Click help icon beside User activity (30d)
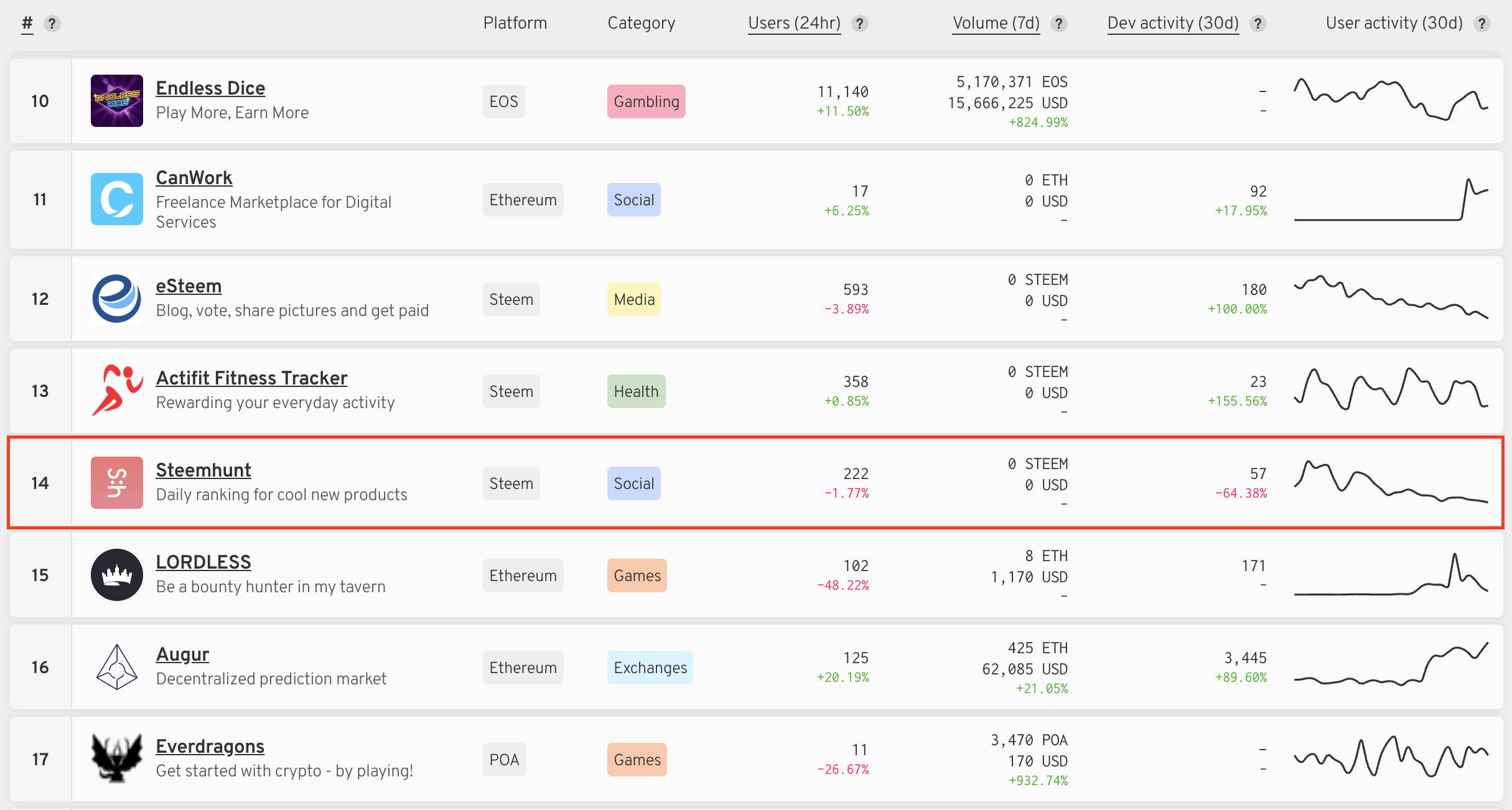Viewport: 1512px width, 810px height. coord(1482,24)
